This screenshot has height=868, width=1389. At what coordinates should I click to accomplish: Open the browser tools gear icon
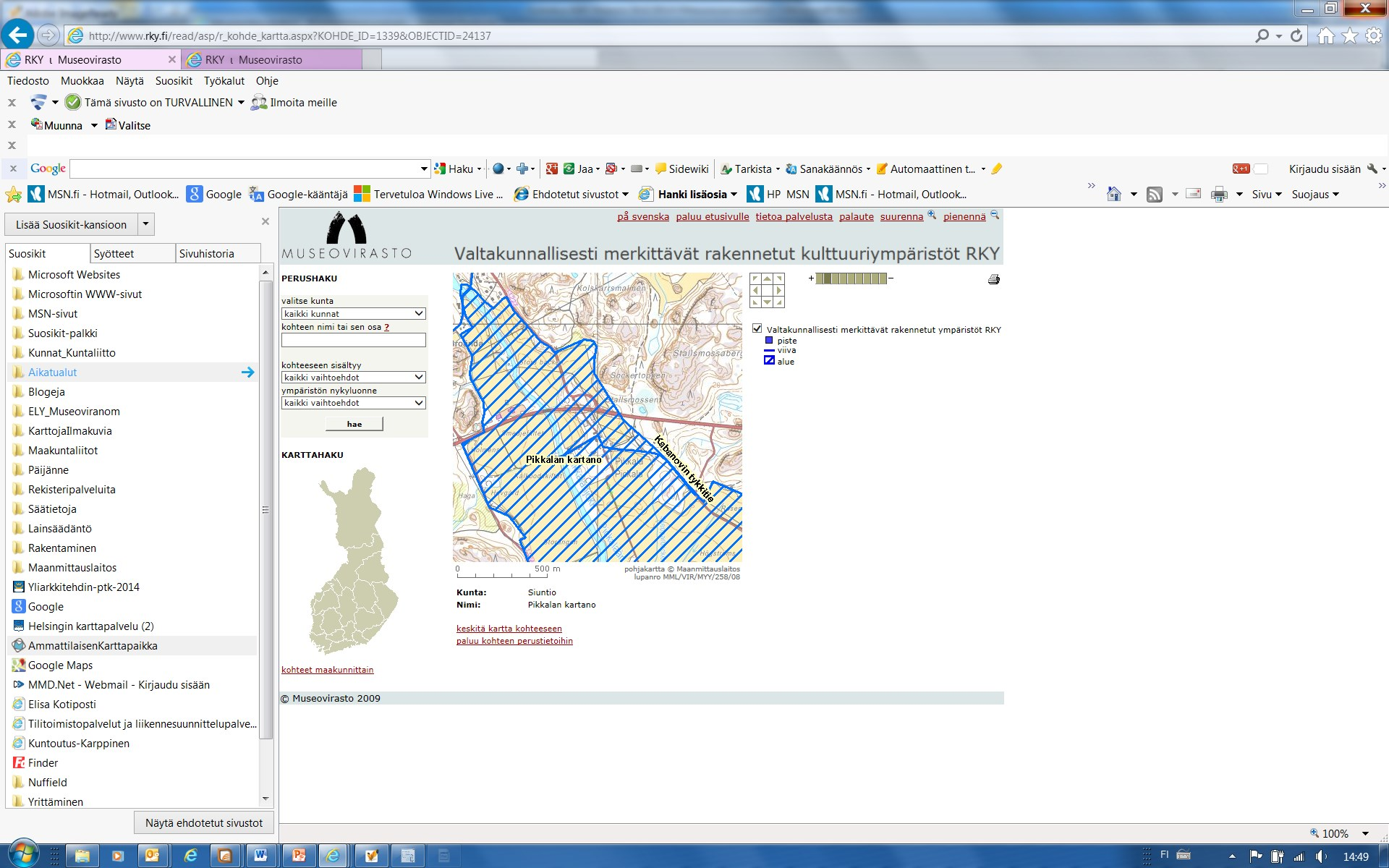pos(1373,35)
